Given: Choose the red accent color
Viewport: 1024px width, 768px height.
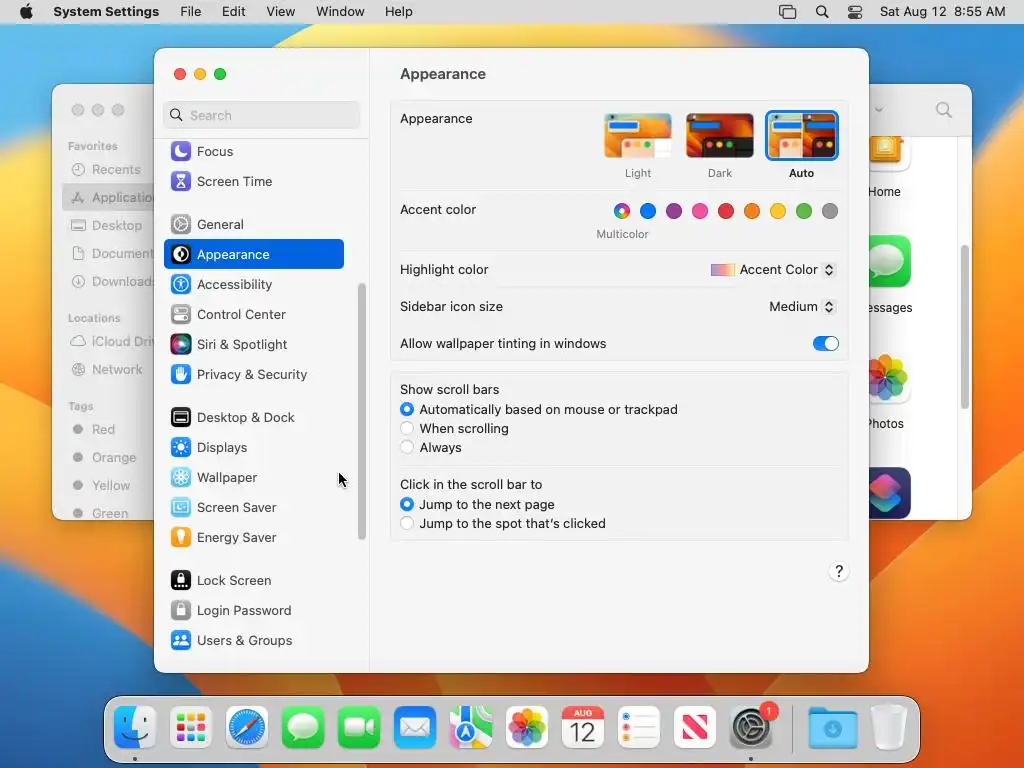Looking at the screenshot, I should click(726, 211).
